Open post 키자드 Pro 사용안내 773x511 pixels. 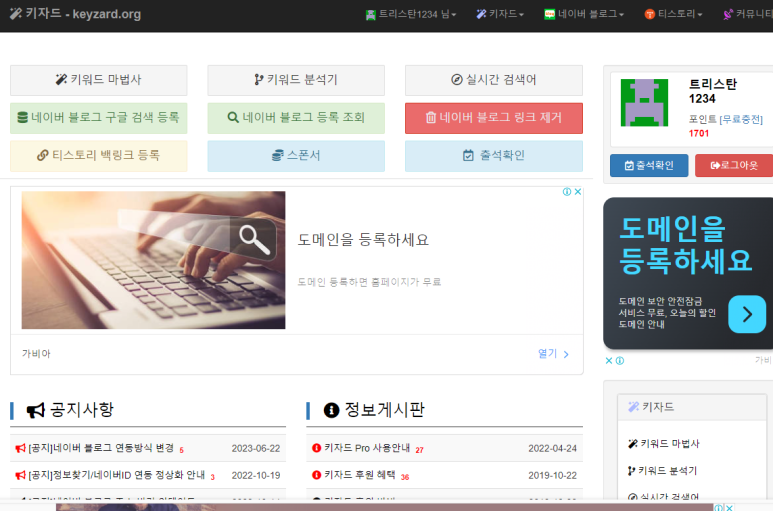click(367, 448)
